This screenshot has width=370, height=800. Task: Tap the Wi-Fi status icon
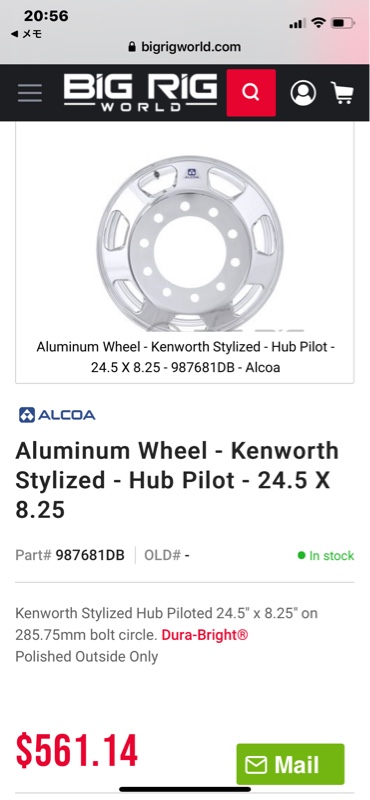318,22
